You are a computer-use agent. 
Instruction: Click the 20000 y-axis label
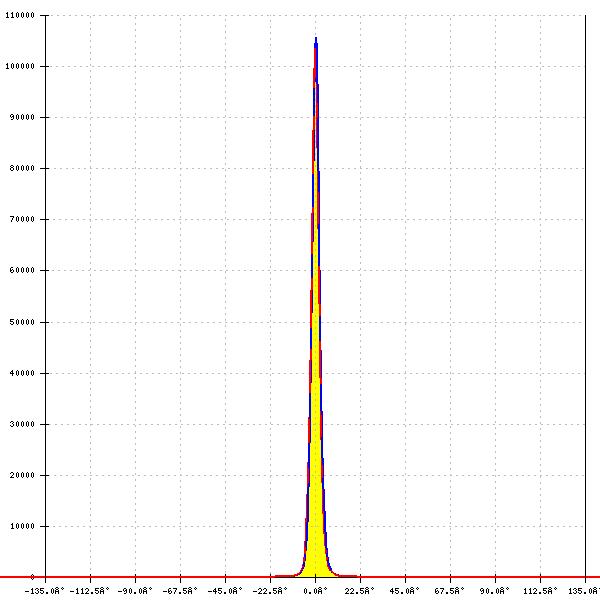point(22,475)
